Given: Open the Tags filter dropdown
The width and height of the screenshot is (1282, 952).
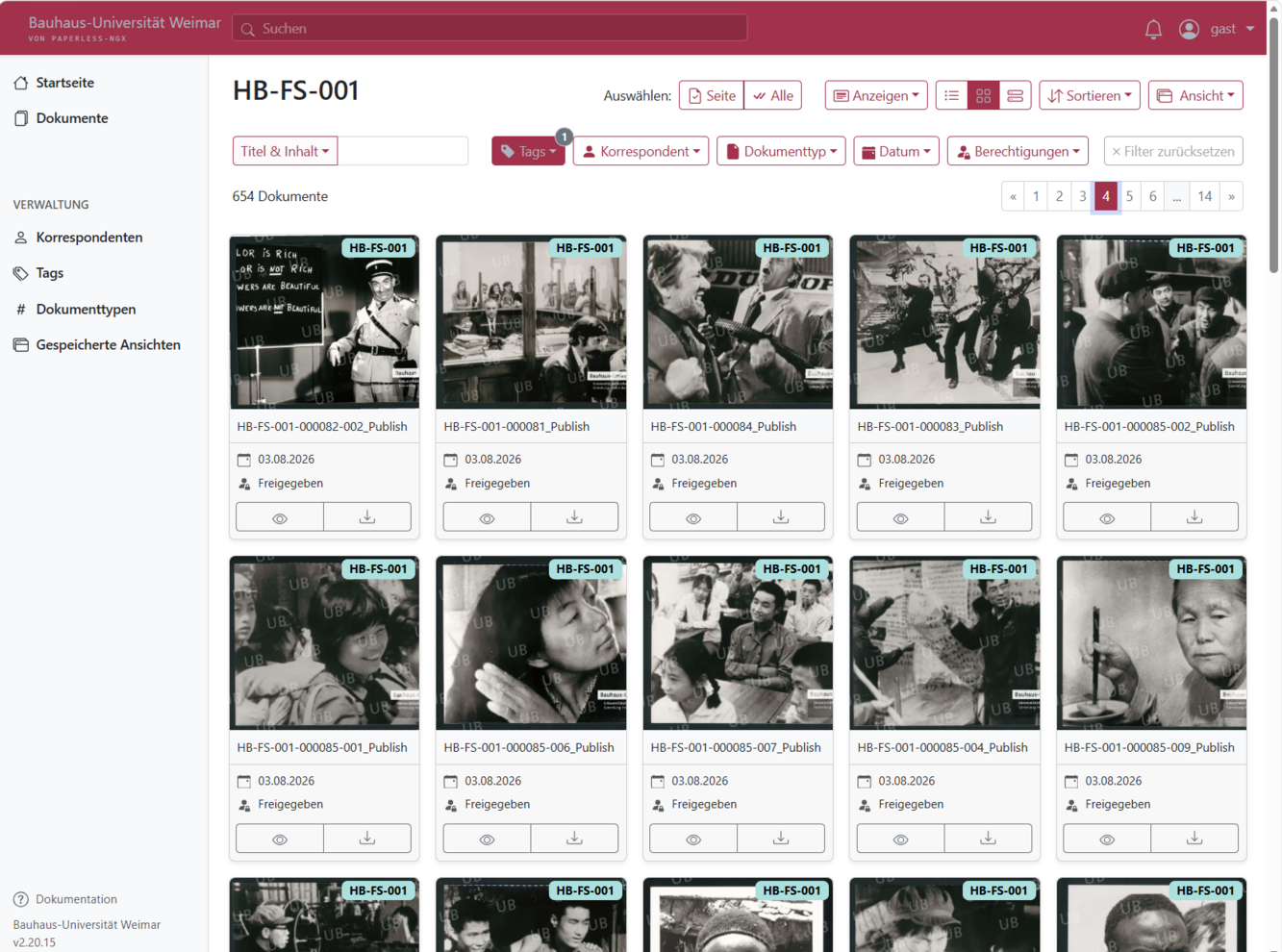Looking at the screenshot, I should pos(528,151).
